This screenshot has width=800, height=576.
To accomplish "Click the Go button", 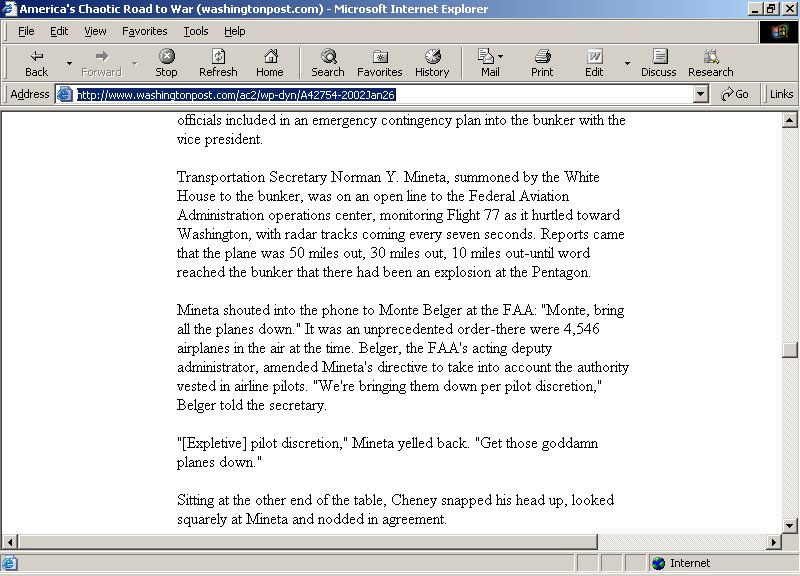I will click(735, 94).
